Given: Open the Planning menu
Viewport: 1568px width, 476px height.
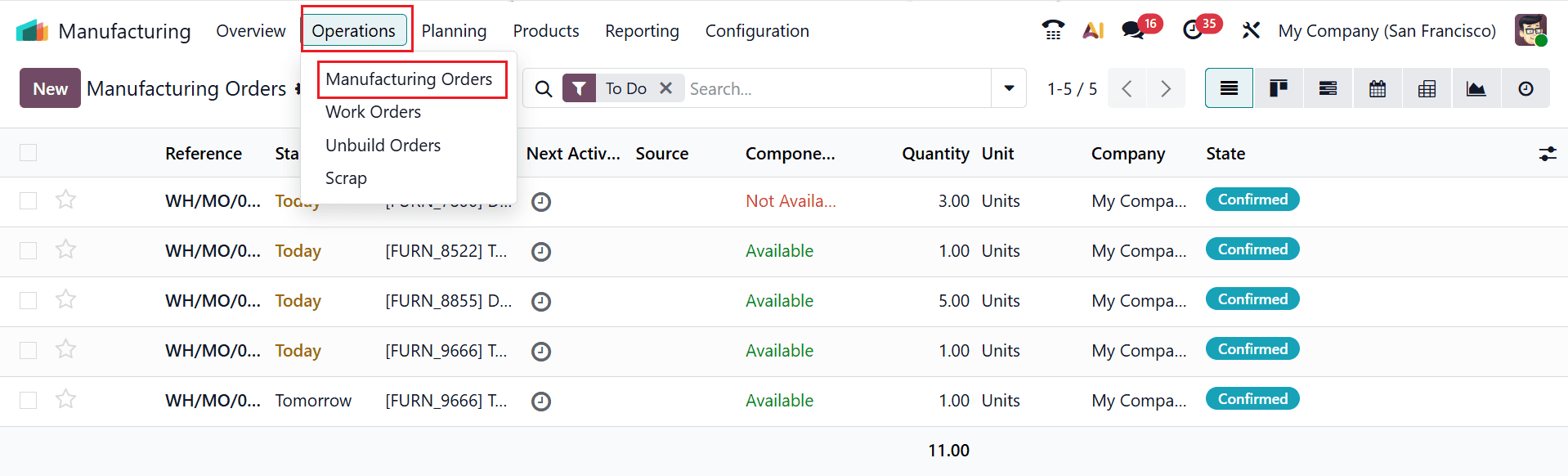Looking at the screenshot, I should point(454,31).
